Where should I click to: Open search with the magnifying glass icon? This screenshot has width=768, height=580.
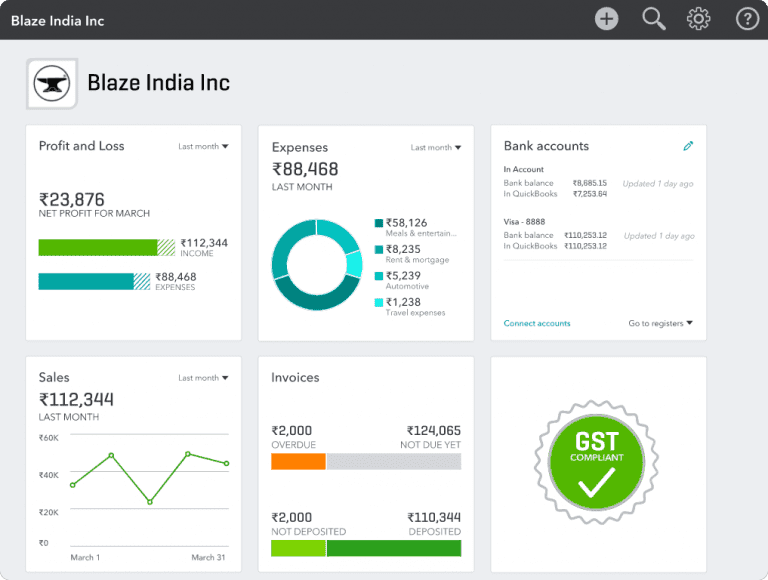tap(653, 19)
